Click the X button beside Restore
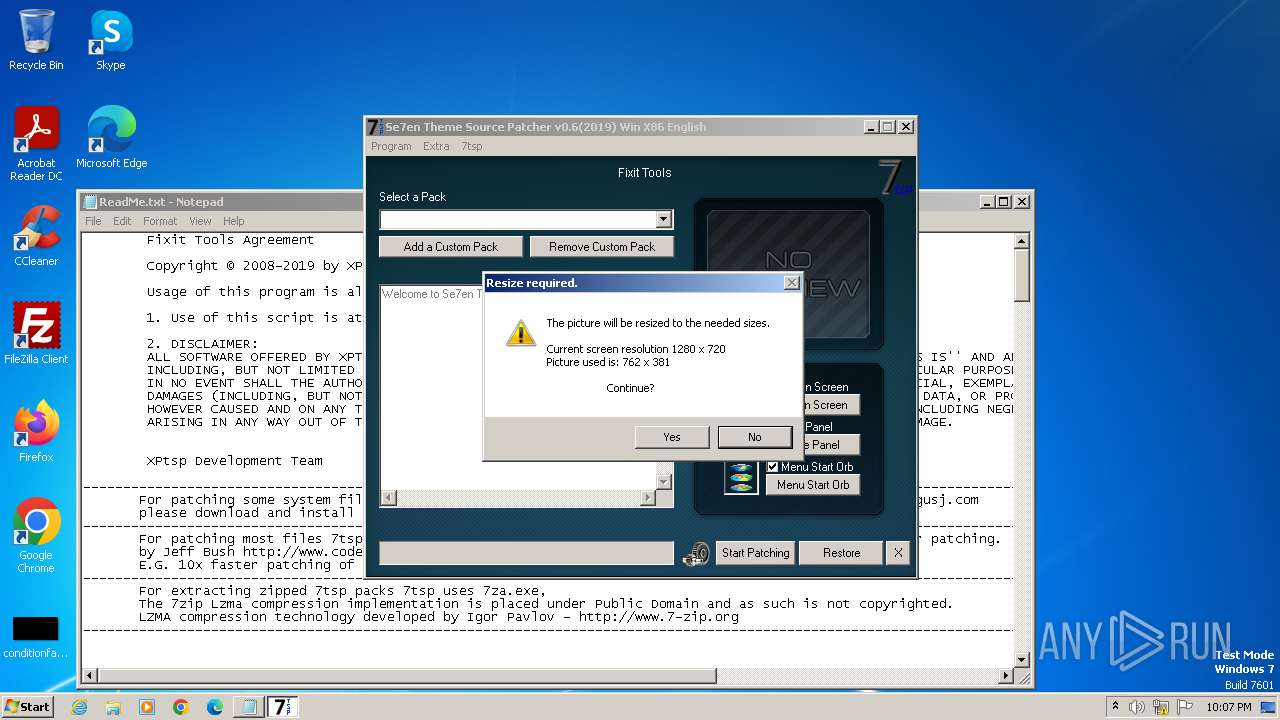This screenshot has height=720, width=1280. (898, 553)
